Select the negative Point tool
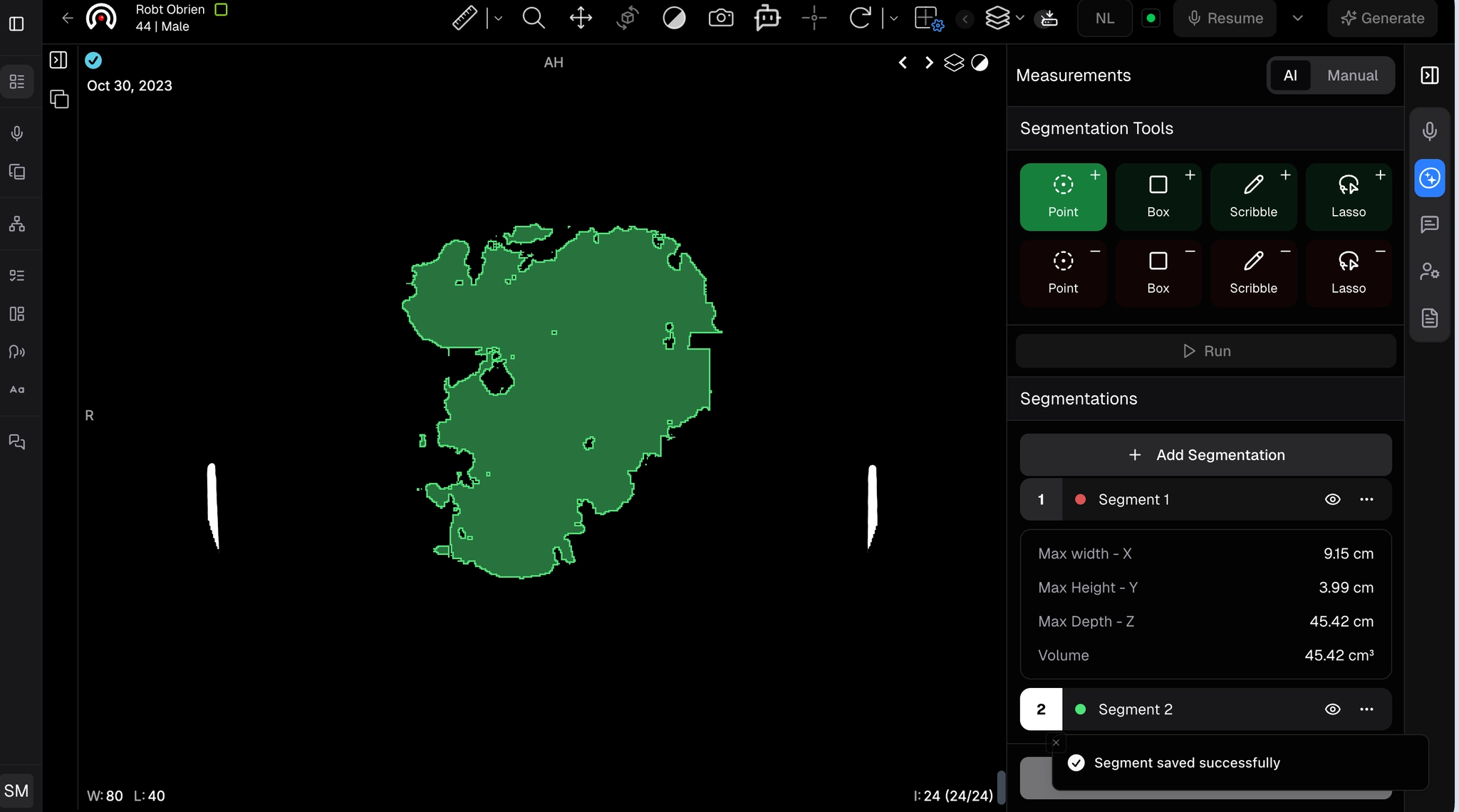Screen dimensions: 1459x812 point(1063,274)
